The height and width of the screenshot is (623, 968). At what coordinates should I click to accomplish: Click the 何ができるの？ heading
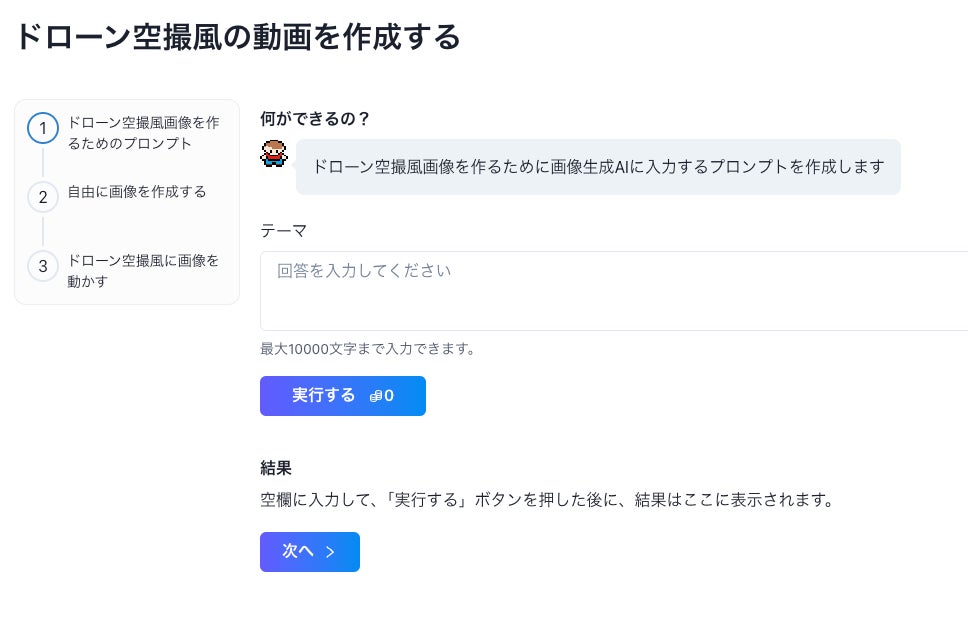pyautogui.click(x=315, y=118)
